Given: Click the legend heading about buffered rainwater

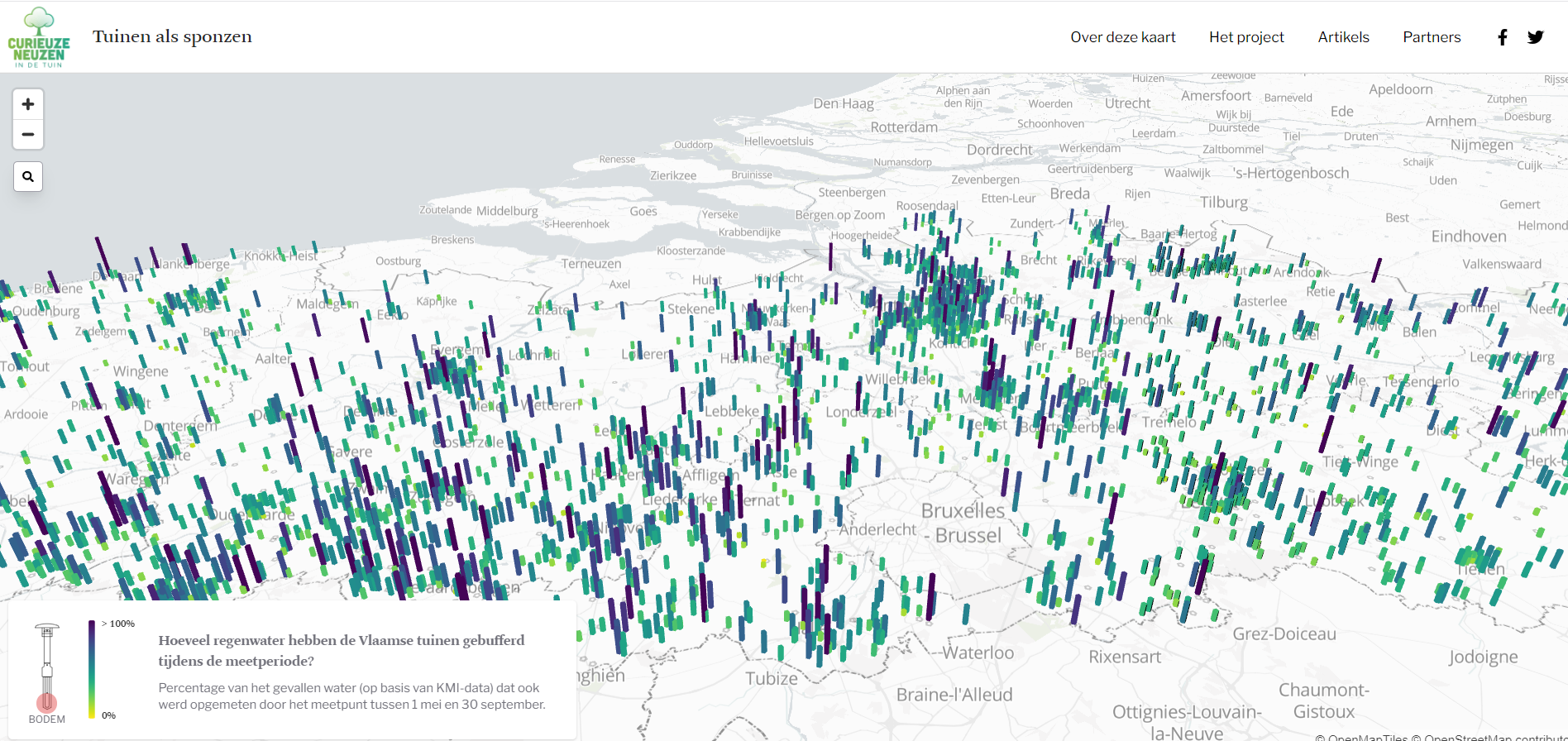Looking at the screenshot, I should [x=341, y=650].
